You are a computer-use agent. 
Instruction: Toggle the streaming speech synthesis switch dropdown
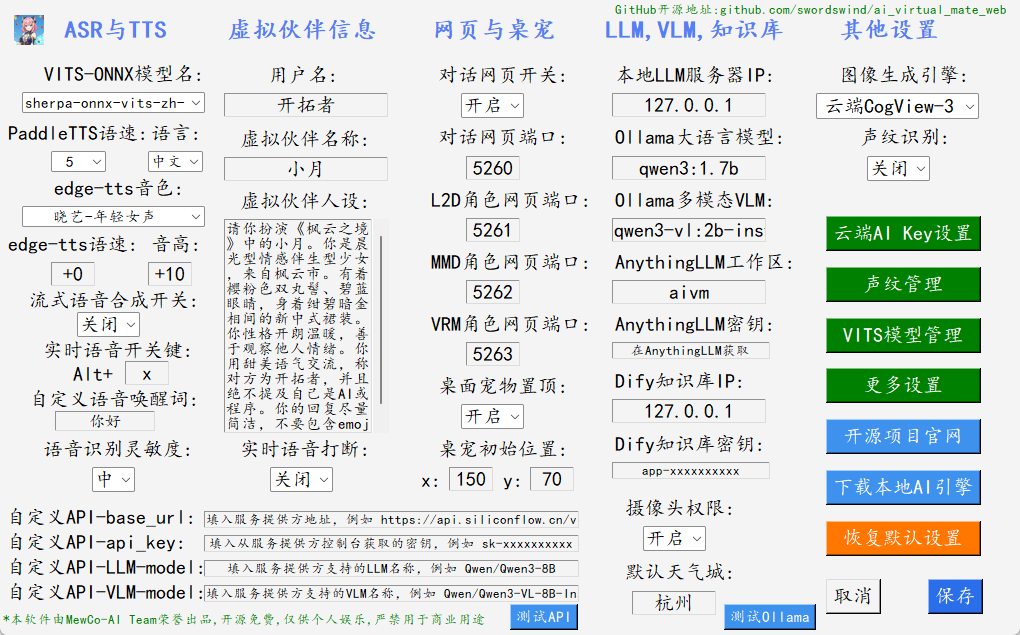click(108, 324)
